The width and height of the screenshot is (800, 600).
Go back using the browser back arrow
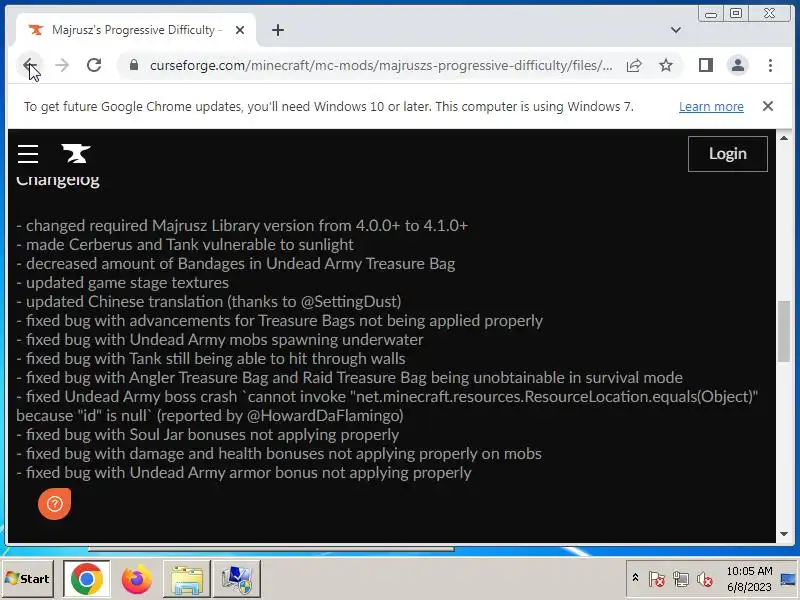pos(29,65)
